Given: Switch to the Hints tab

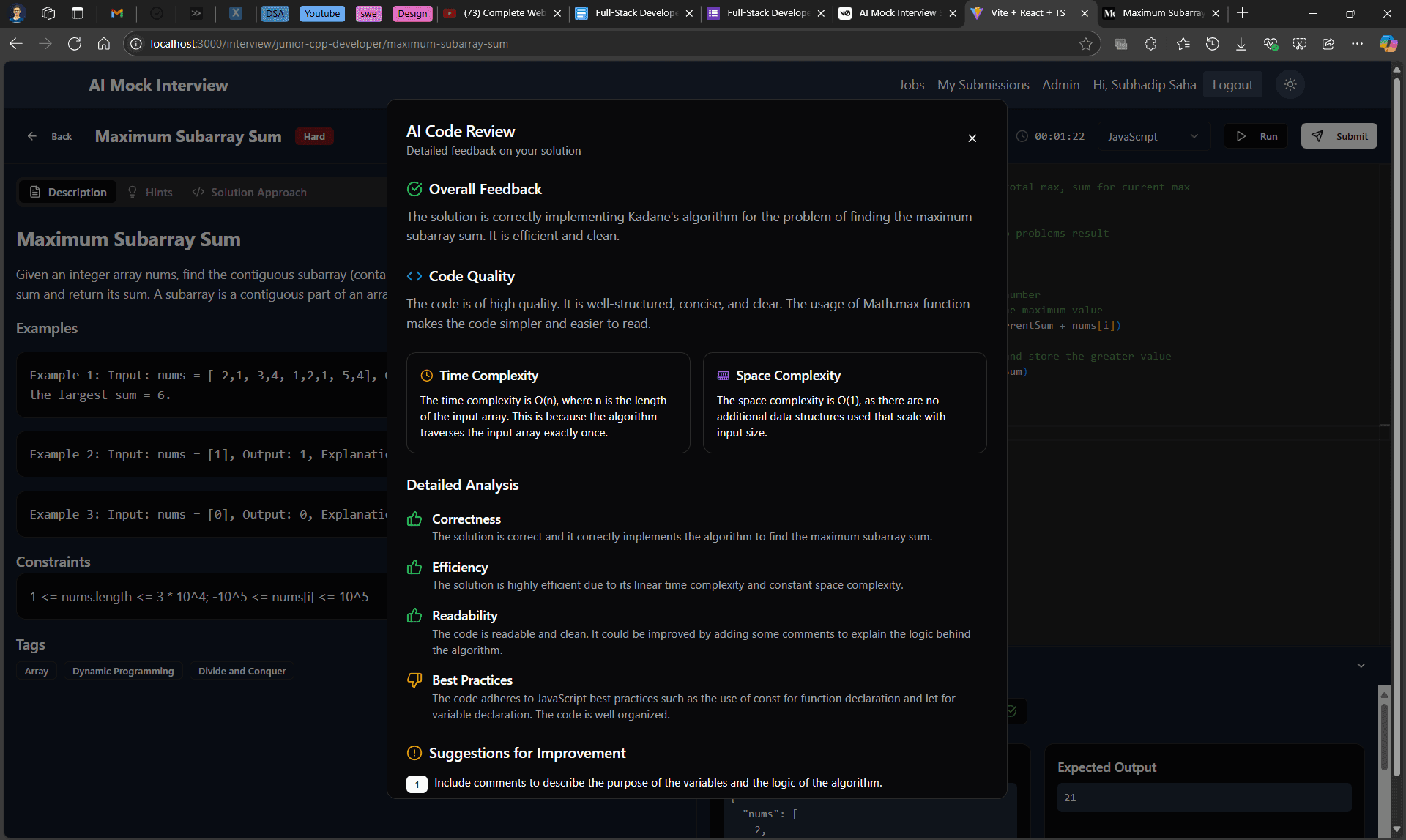Looking at the screenshot, I should point(150,192).
